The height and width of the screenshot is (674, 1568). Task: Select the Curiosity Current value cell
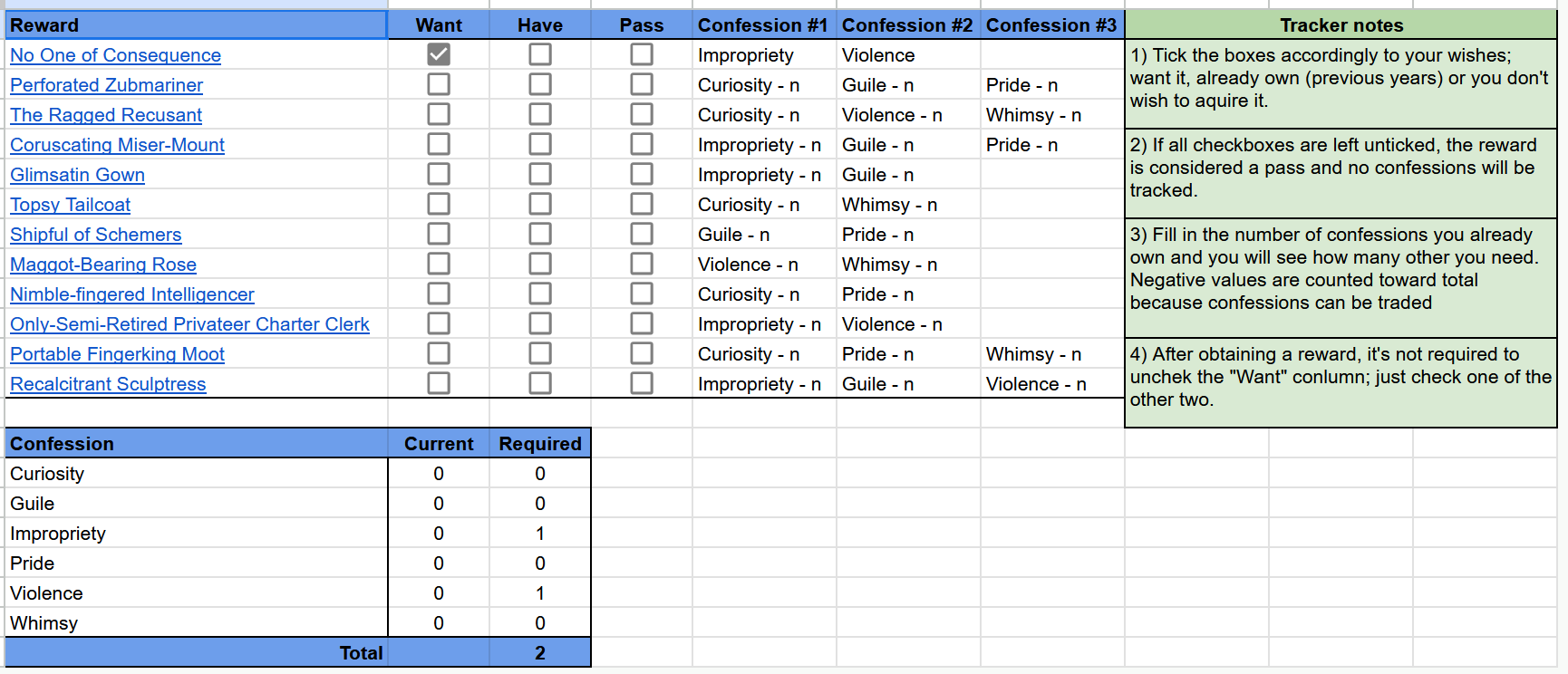[x=439, y=474]
